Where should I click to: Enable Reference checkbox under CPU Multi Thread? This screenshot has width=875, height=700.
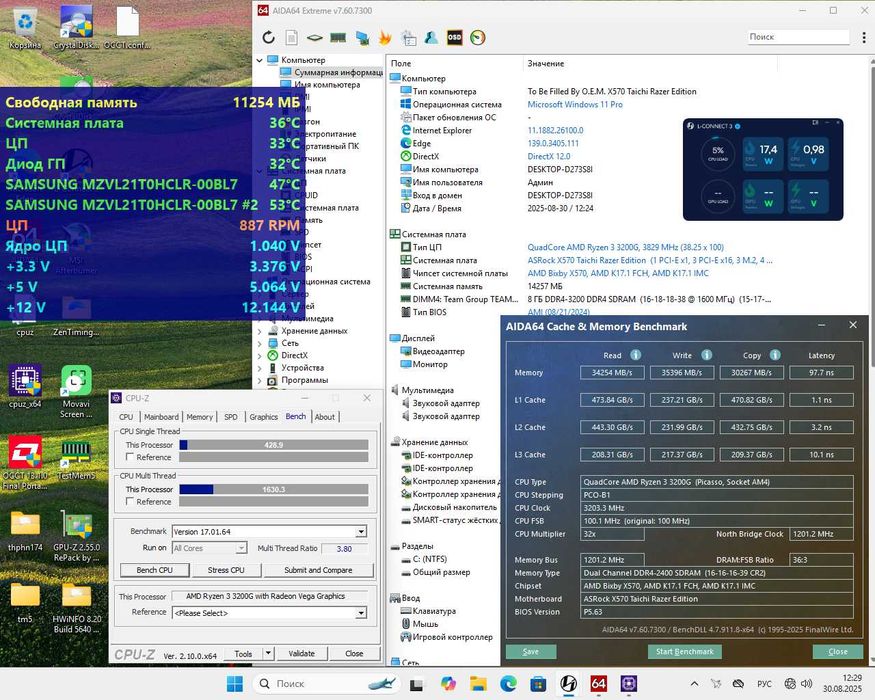129,502
